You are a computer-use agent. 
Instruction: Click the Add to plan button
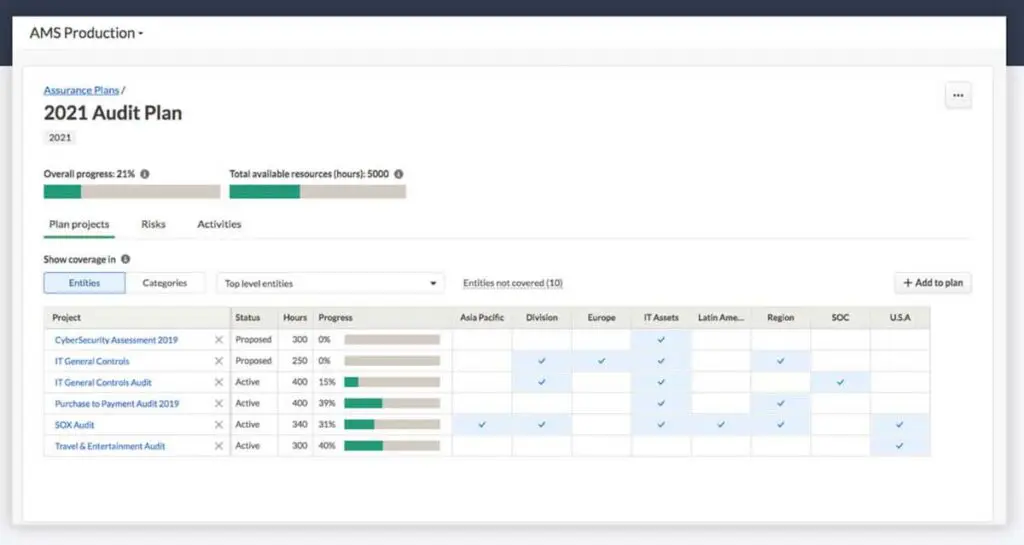pyautogui.click(x=932, y=283)
